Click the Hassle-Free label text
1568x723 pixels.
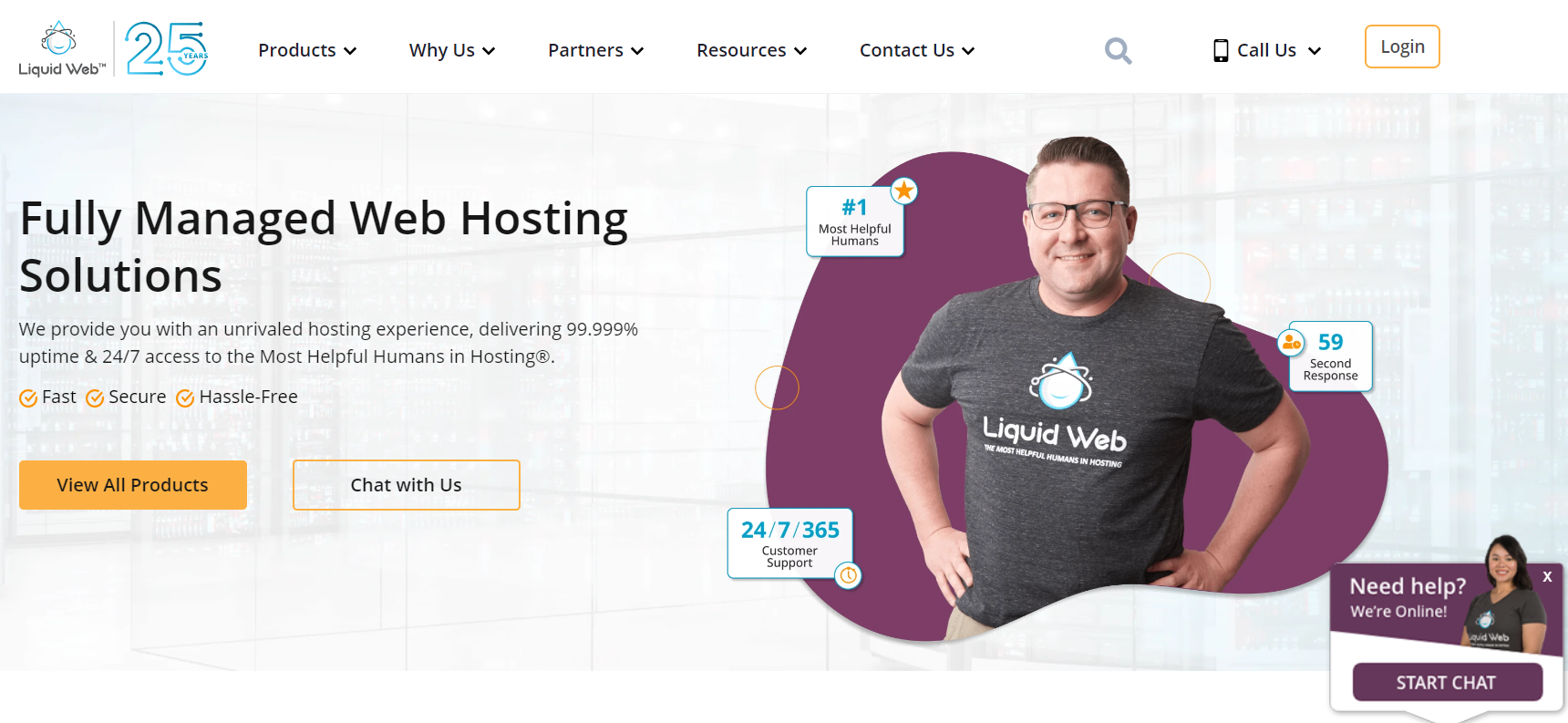249,398
